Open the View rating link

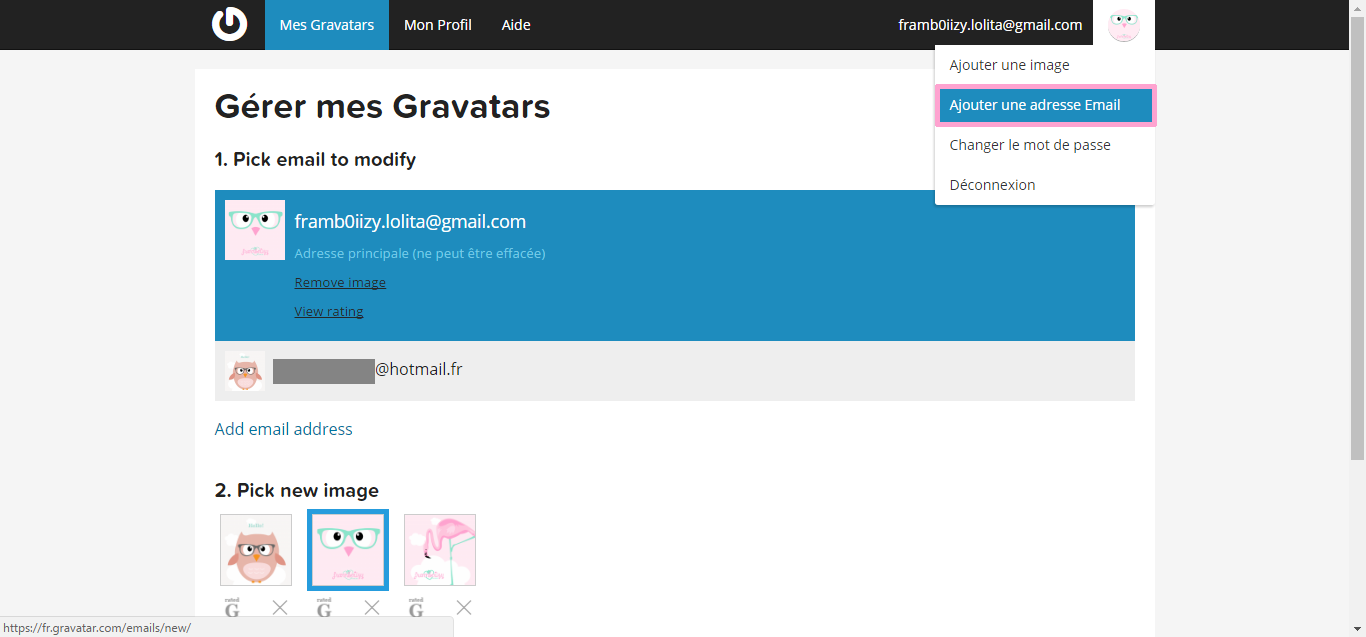click(x=329, y=312)
